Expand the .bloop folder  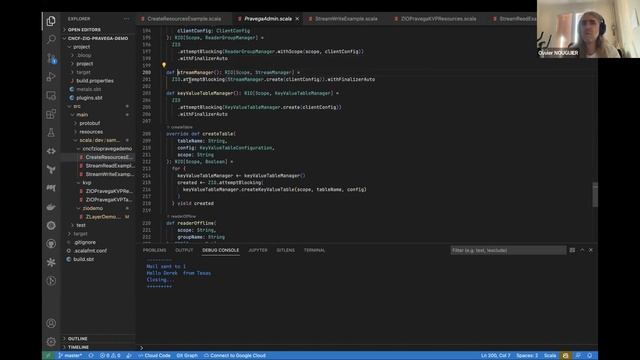84,55
